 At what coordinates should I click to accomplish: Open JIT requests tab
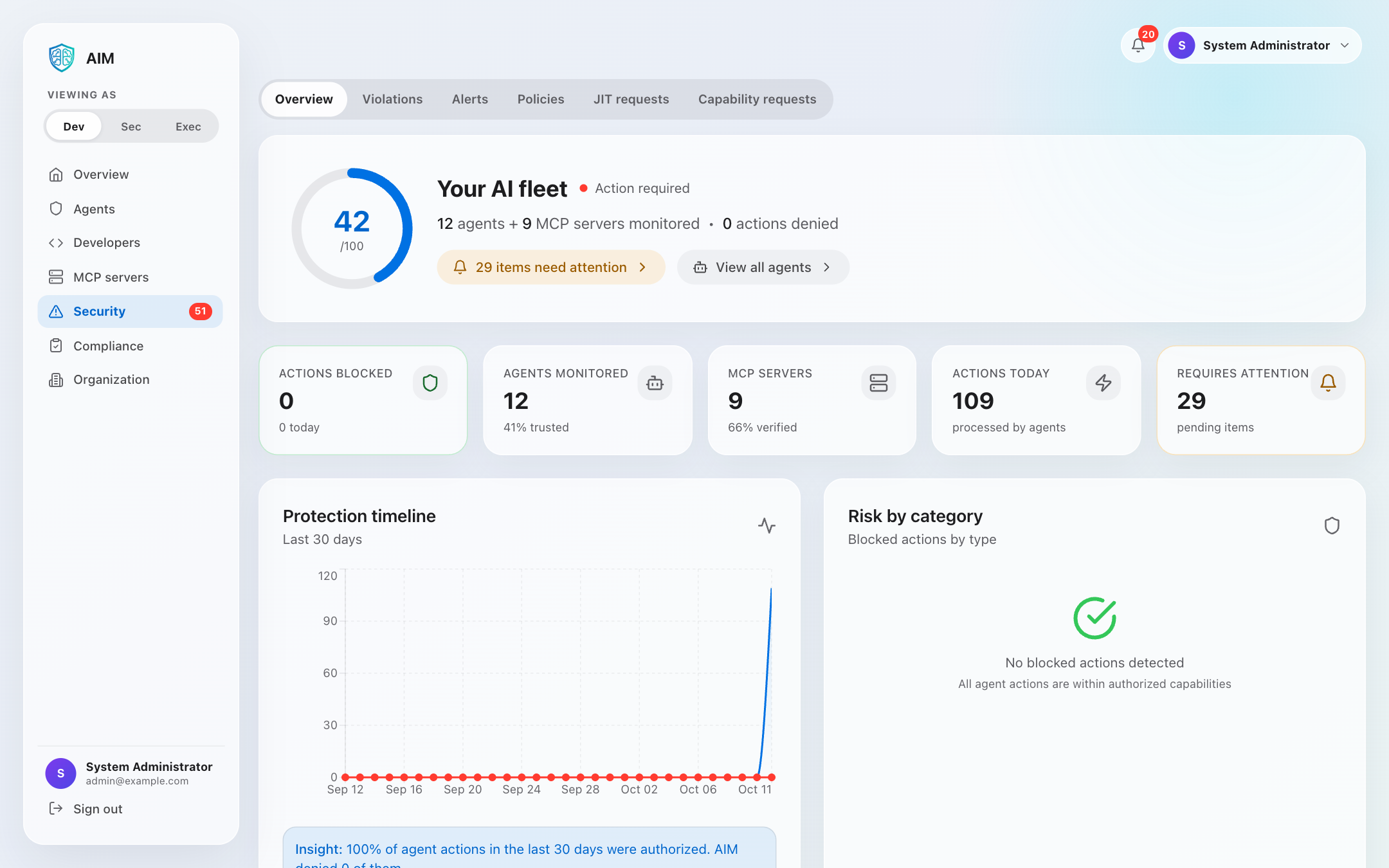[631, 99]
